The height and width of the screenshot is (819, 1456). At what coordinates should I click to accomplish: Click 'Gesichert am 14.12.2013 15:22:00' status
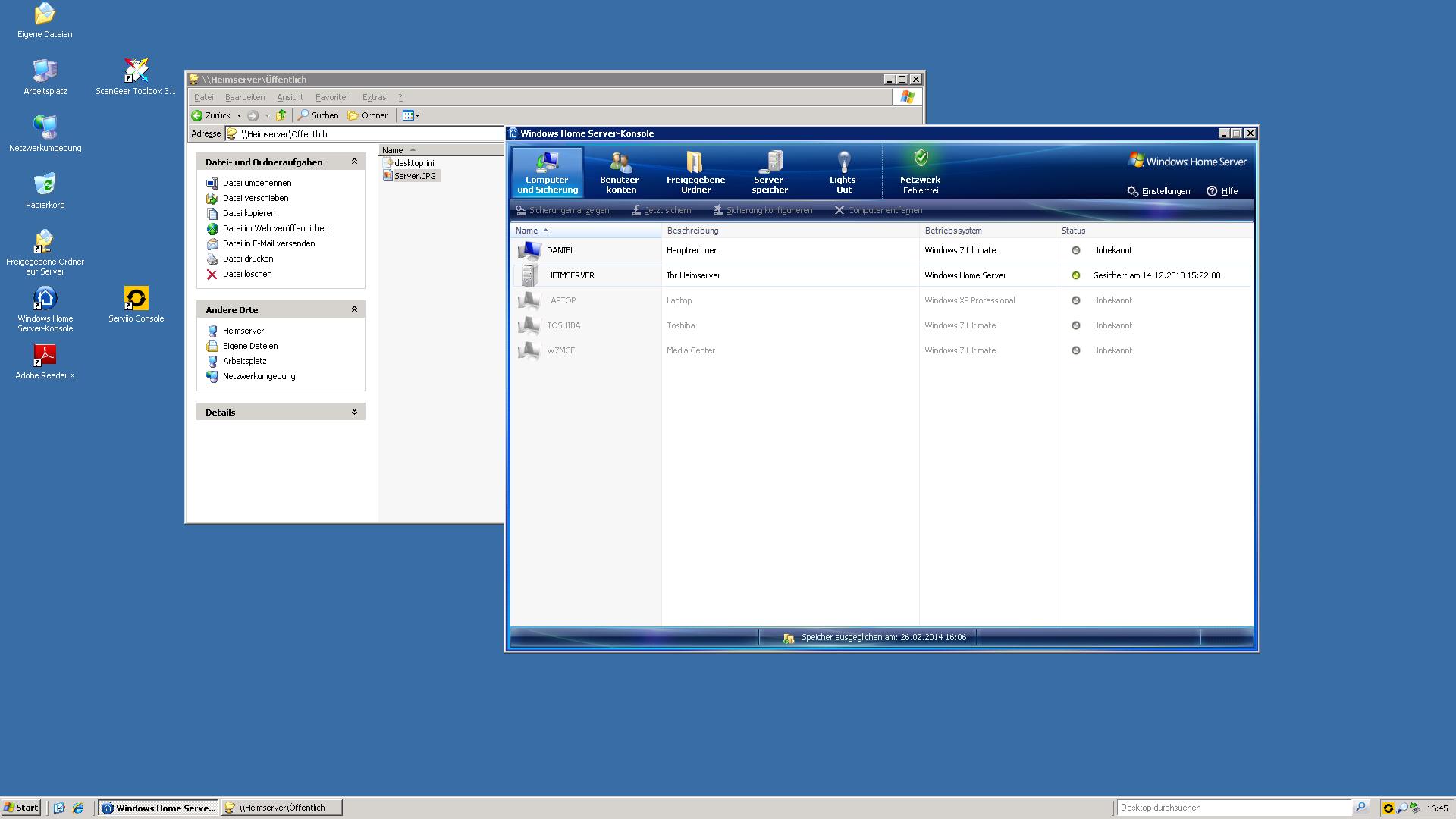coord(1156,275)
